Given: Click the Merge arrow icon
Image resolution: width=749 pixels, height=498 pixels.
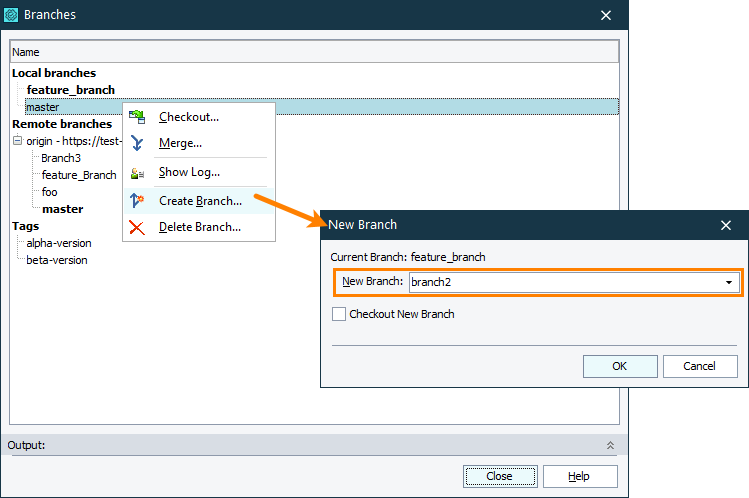Looking at the screenshot, I should tap(137, 143).
